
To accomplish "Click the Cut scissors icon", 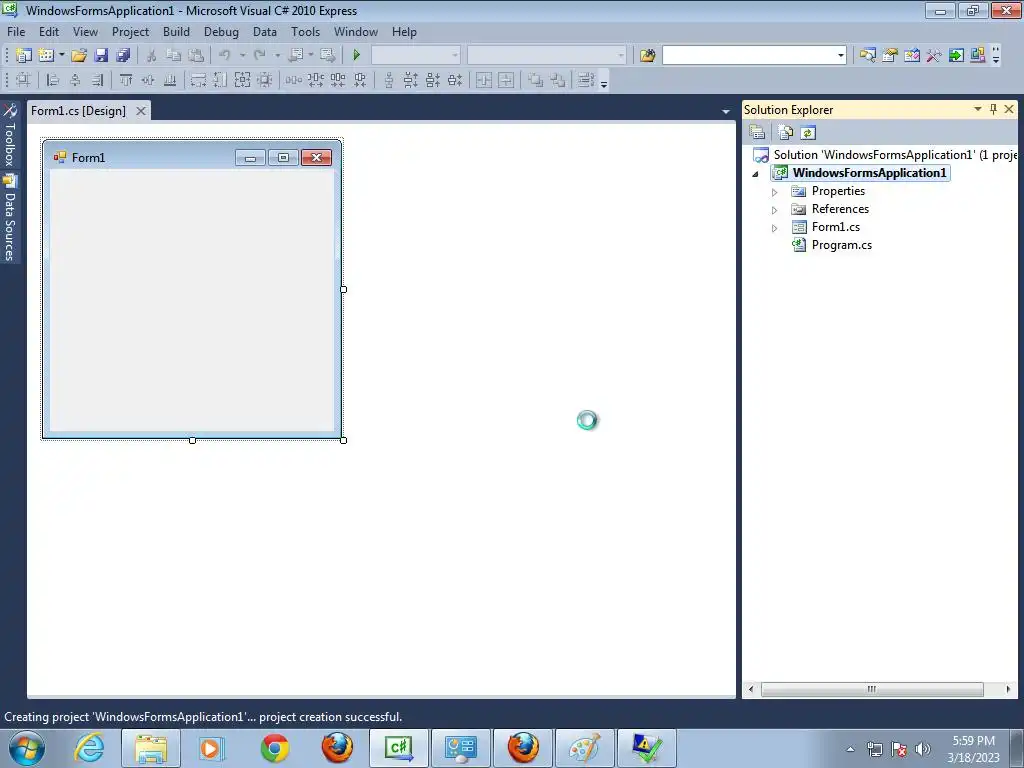I will click(x=151, y=56).
